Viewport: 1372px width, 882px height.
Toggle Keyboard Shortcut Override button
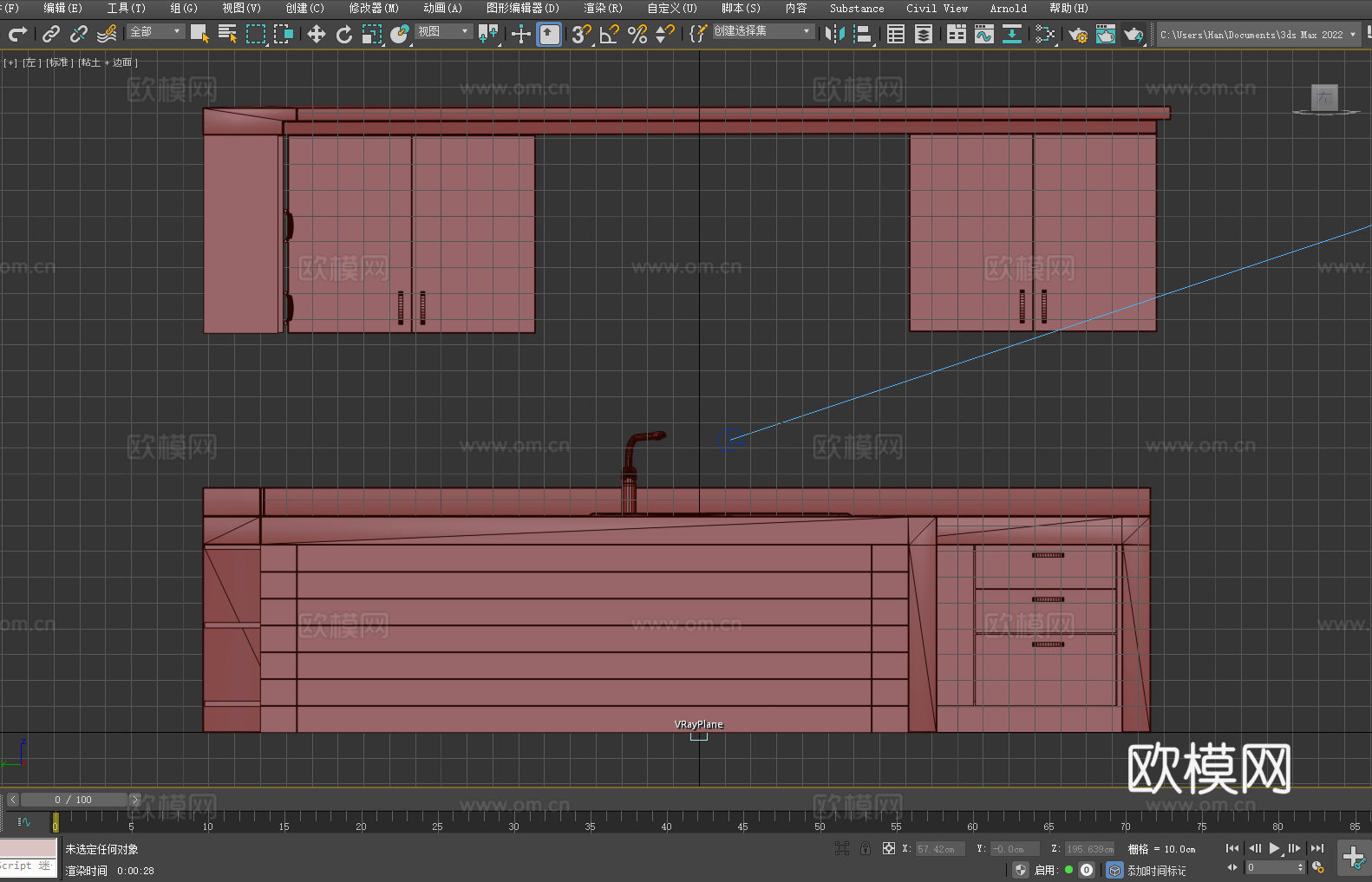click(x=549, y=34)
